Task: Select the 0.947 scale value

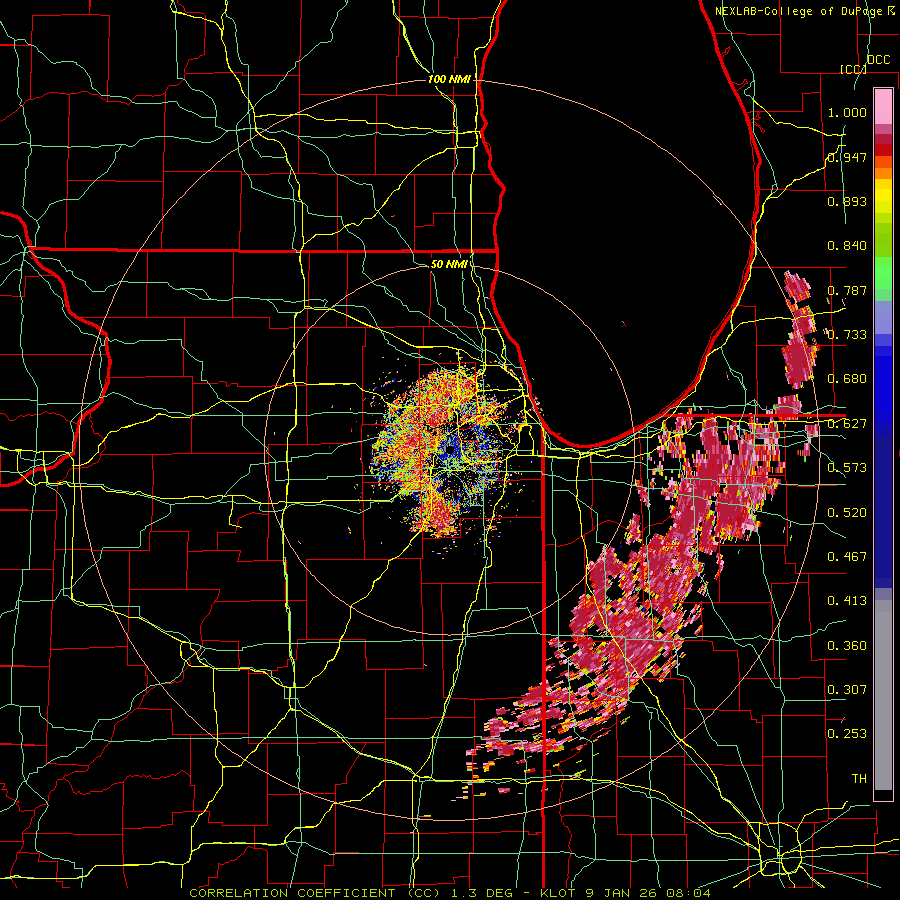Action: tap(847, 157)
